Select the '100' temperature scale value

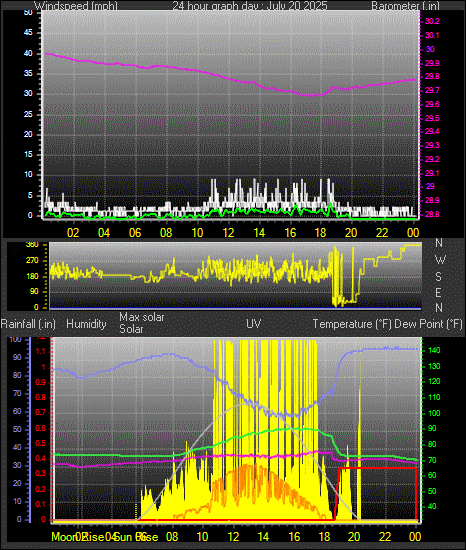[434, 413]
